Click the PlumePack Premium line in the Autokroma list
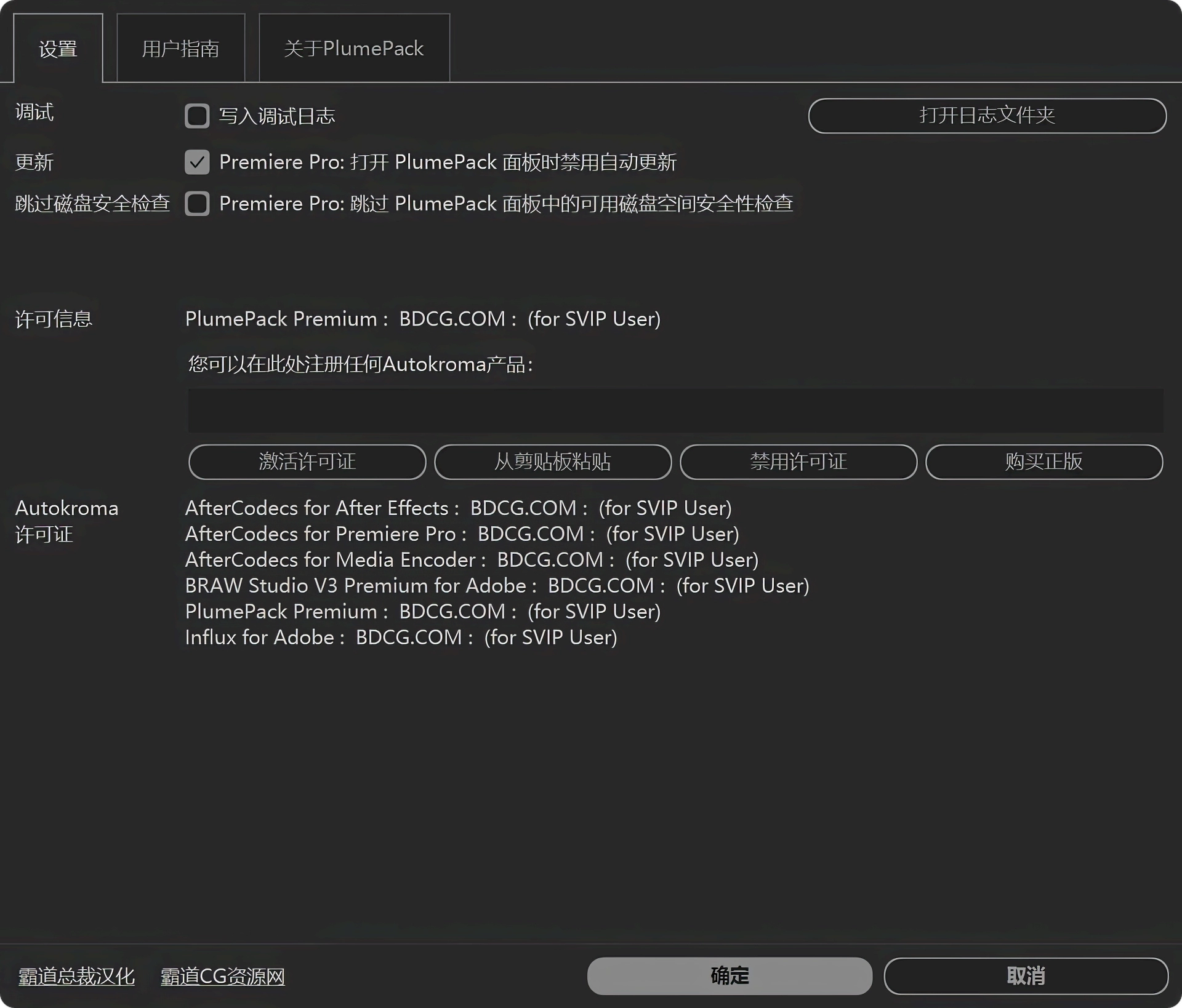The image size is (1182, 1008). point(423,612)
